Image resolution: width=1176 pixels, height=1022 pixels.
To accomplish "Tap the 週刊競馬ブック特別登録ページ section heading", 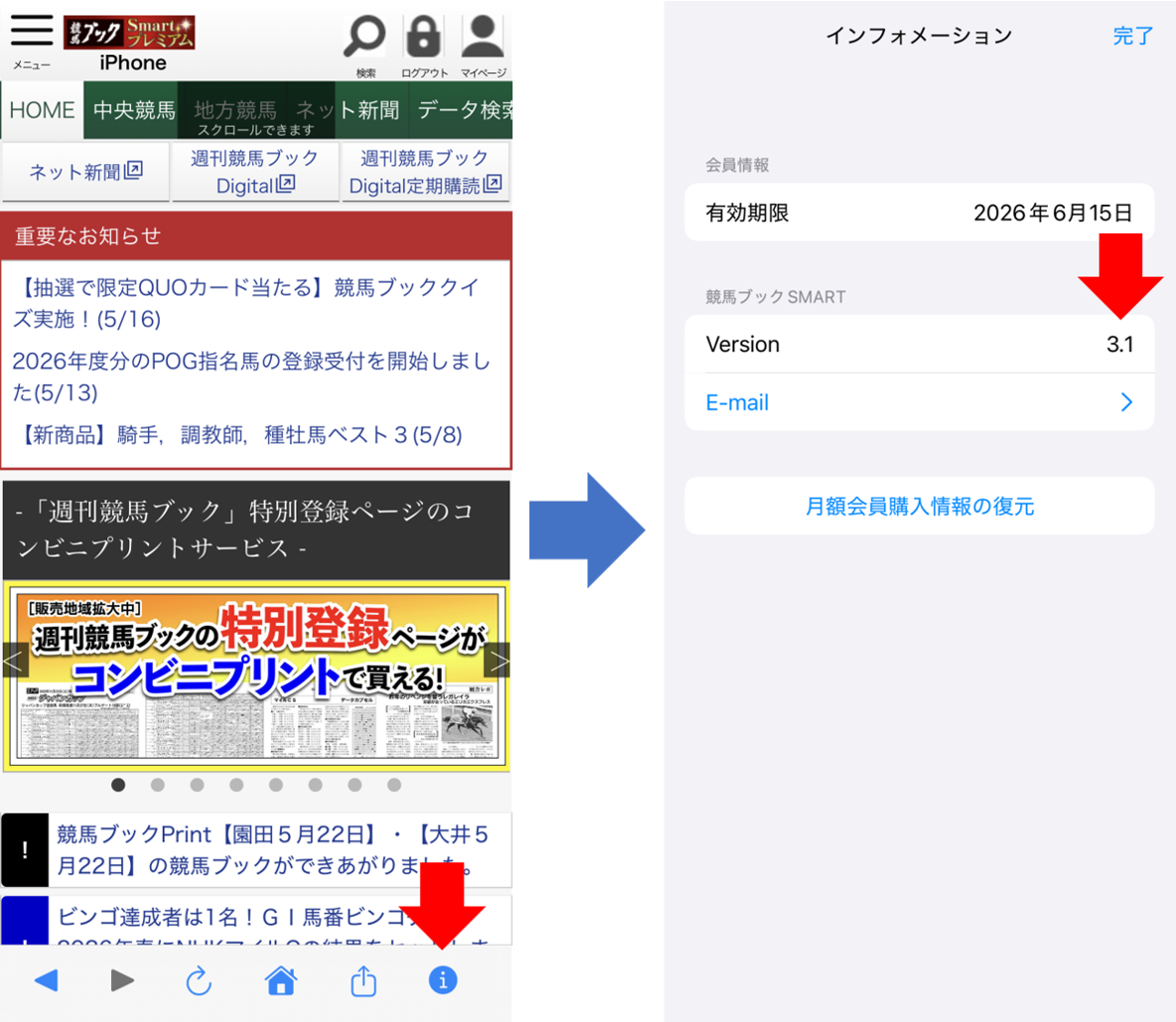I will point(256,529).
